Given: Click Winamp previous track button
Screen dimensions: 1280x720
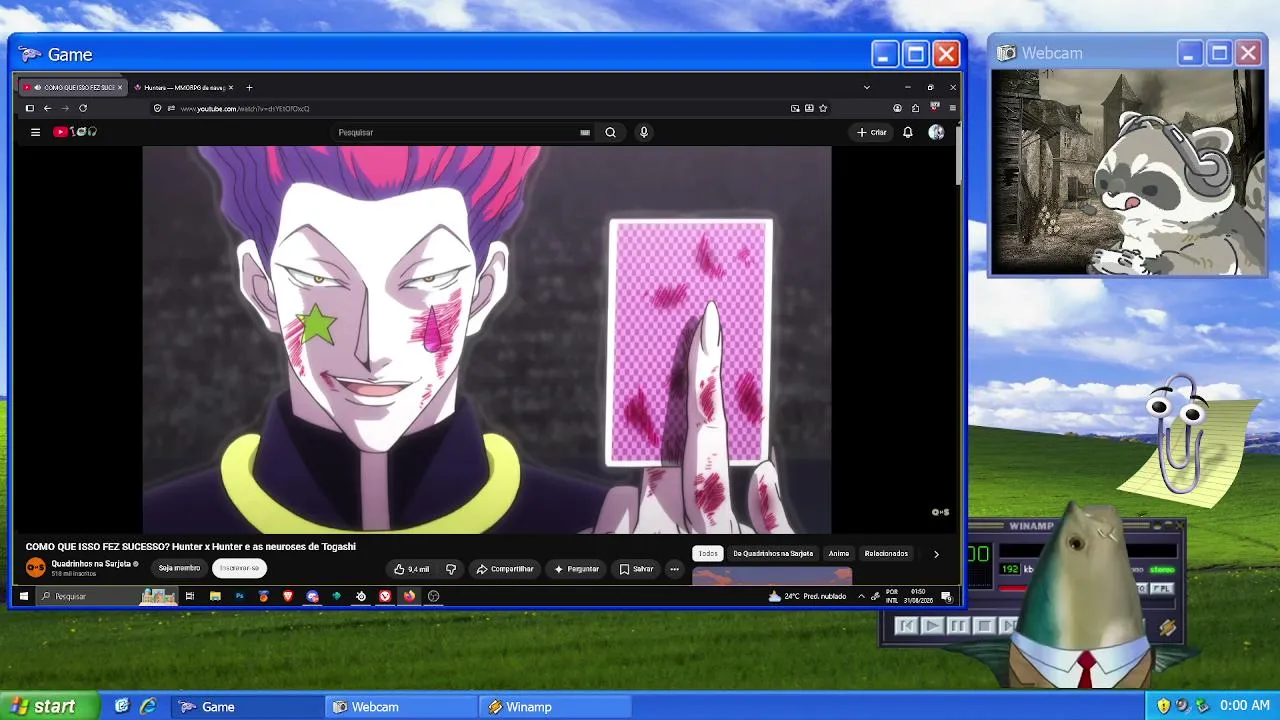Looking at the screenshot, I should tap(906, 626).
